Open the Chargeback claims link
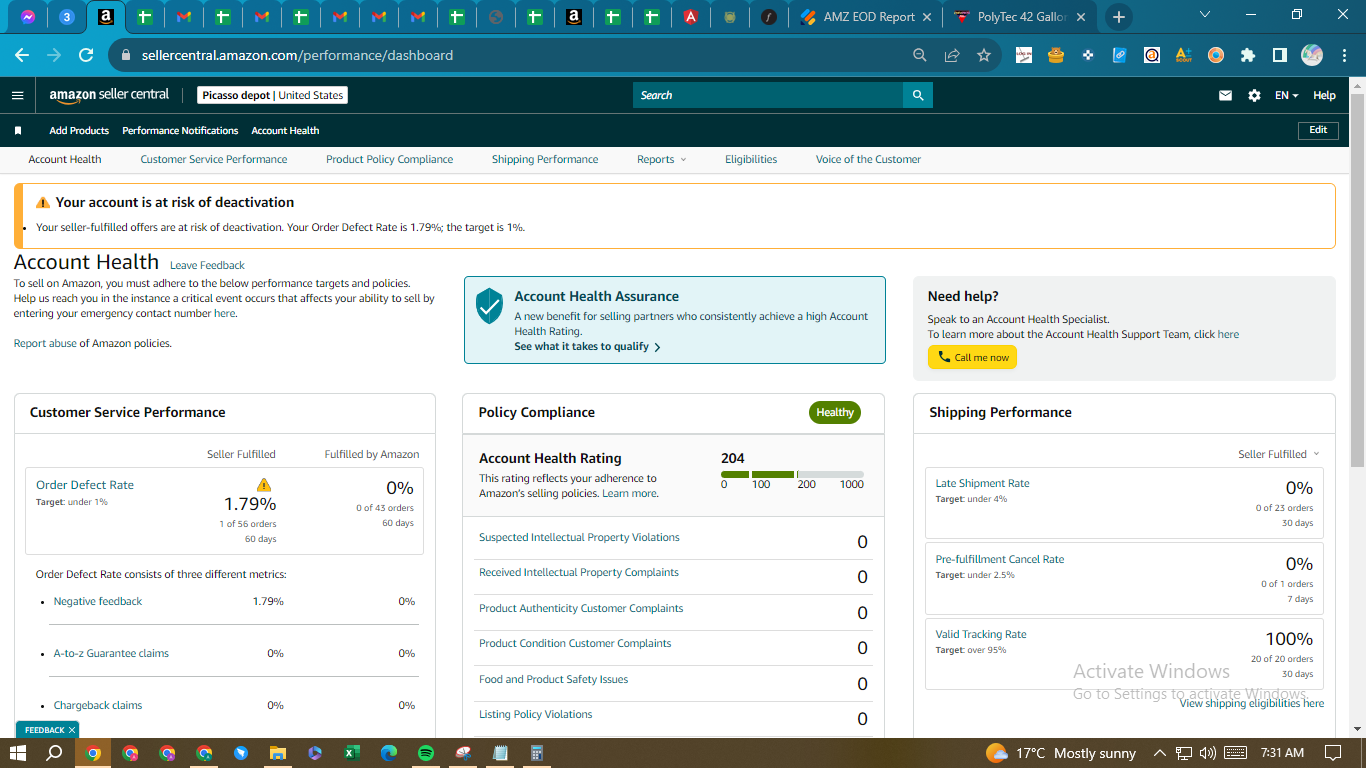 point(98,706)
